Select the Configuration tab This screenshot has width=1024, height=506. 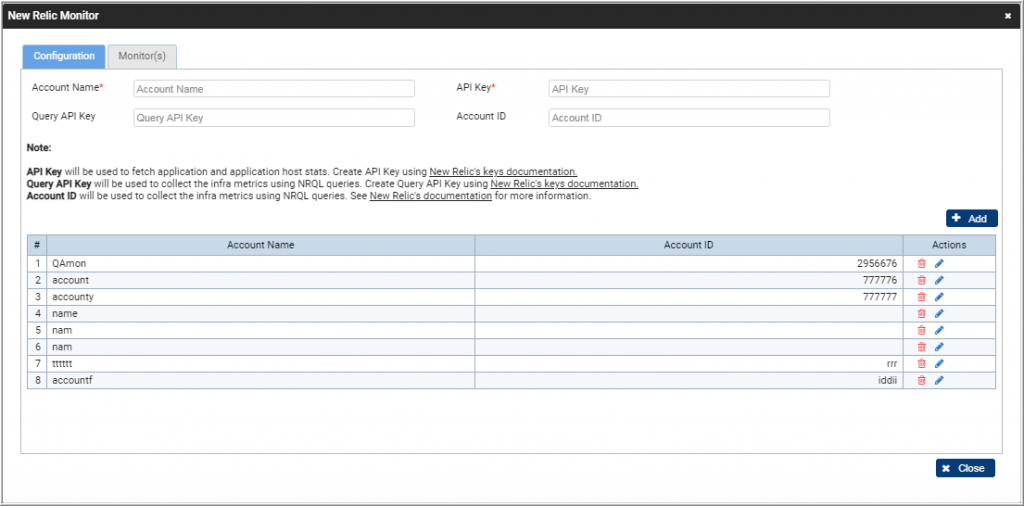[64, 56]
